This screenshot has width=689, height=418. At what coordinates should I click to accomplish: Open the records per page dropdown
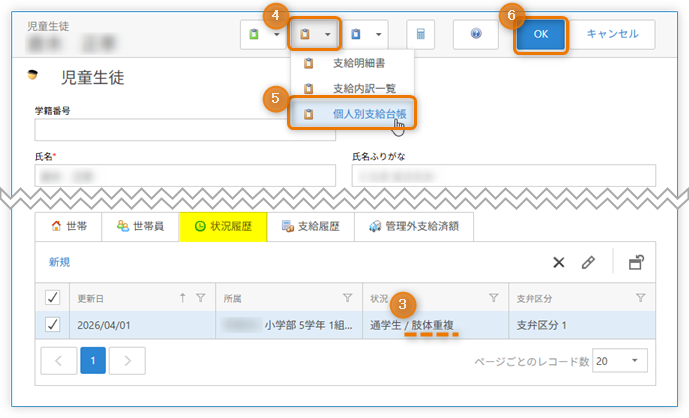click(x=620, y=361)
